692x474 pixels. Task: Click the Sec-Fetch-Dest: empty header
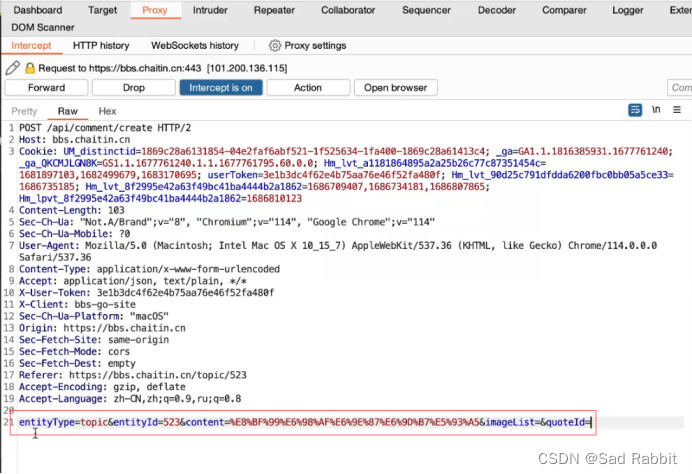[x=77, y=363]
